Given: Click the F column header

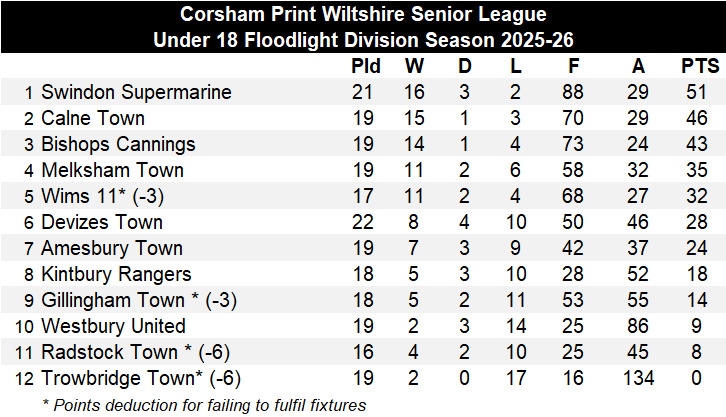Looking at the screenshot, I should (574, 66).
